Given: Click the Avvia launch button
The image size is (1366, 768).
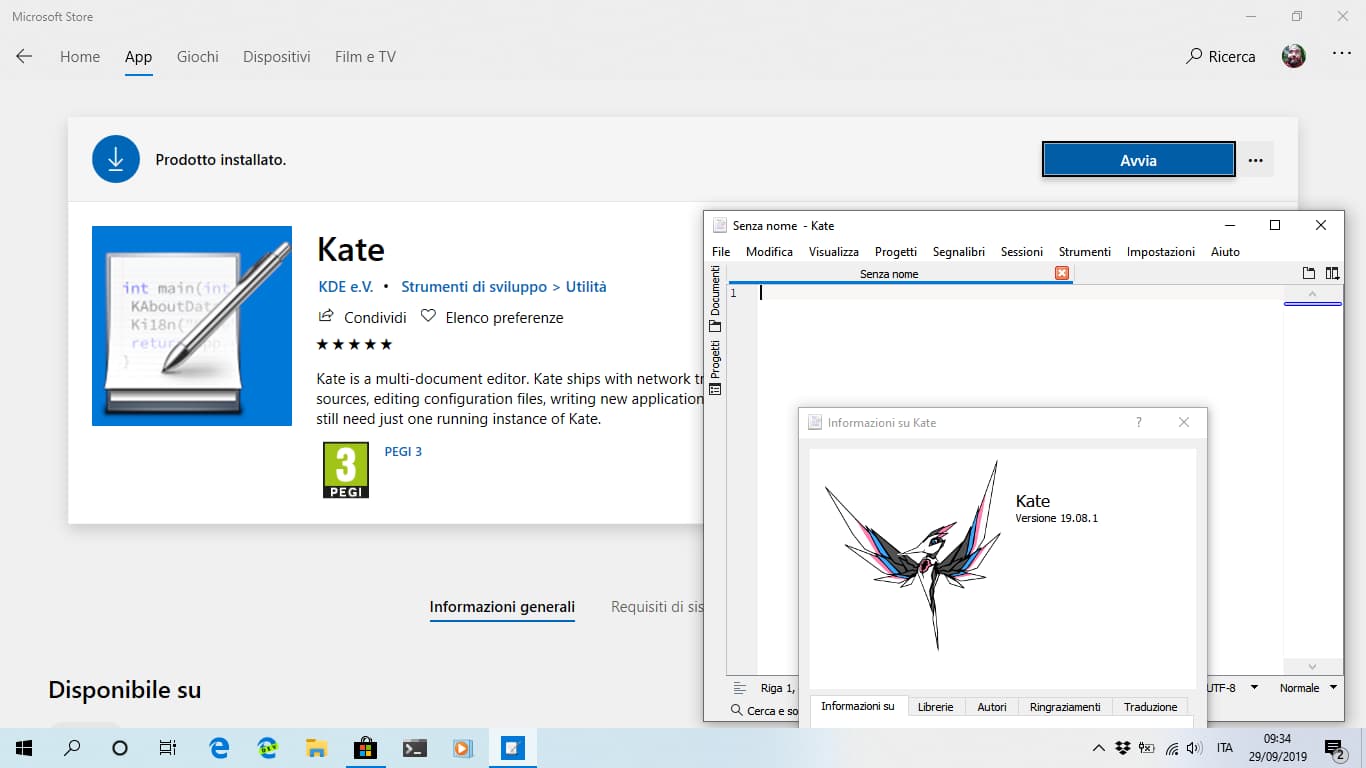Looking at the screenshot, I should [x=1139, y=160].
